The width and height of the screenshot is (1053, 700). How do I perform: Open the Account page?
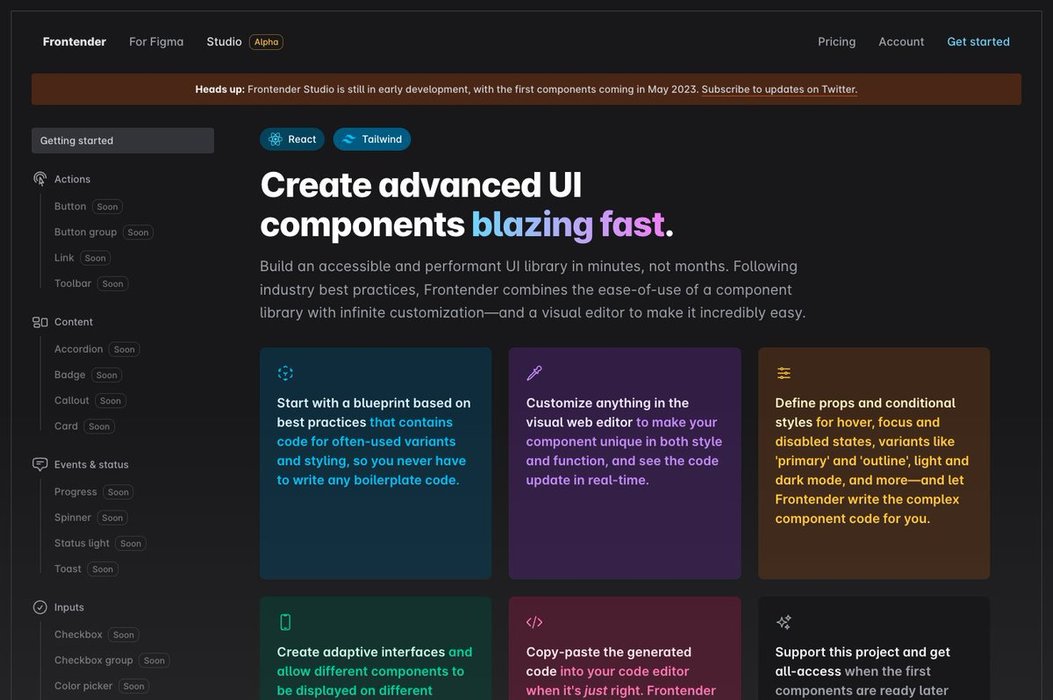[901, 42]
